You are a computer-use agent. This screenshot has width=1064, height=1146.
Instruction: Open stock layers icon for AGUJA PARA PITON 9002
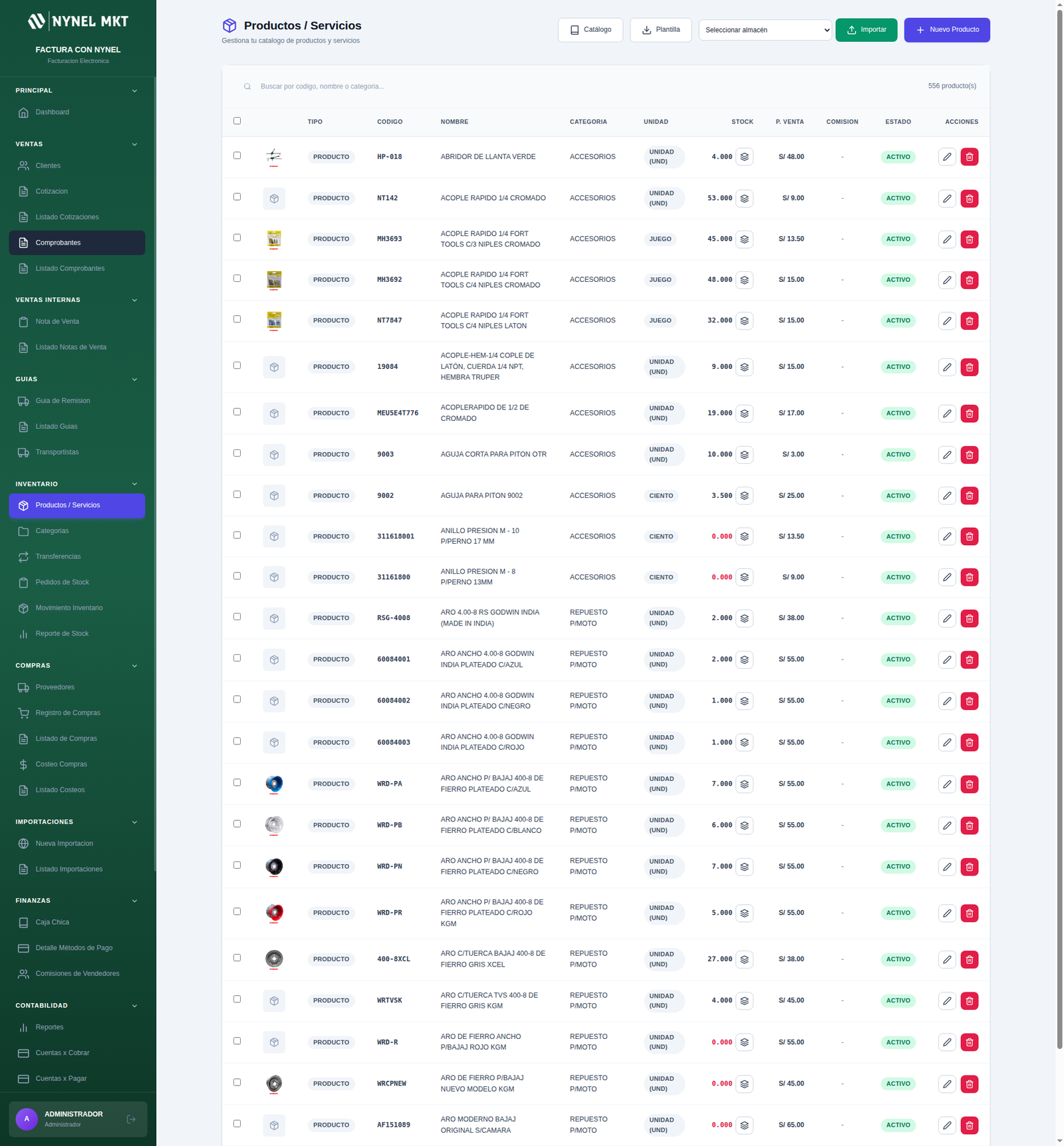[x=744, y=496]
